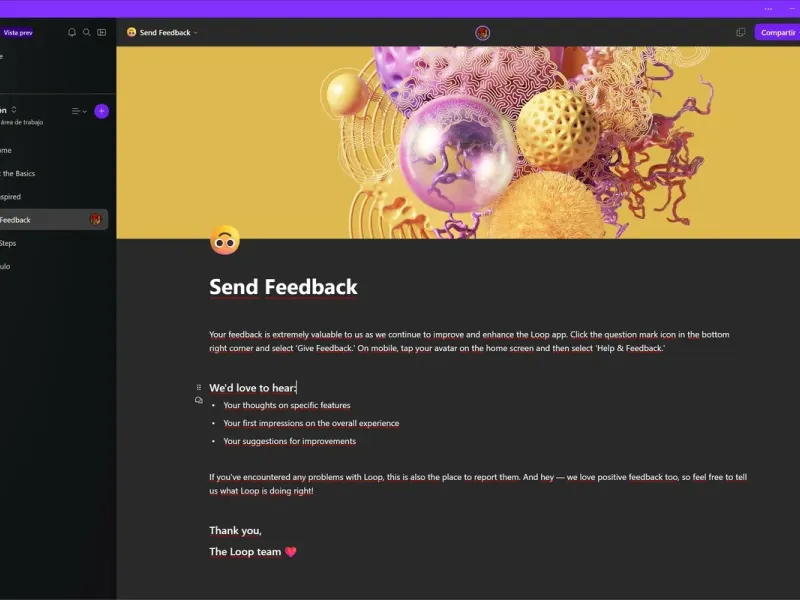
Task: Click the upside-down face page emoji icon
Action: [x=225, y=240]
